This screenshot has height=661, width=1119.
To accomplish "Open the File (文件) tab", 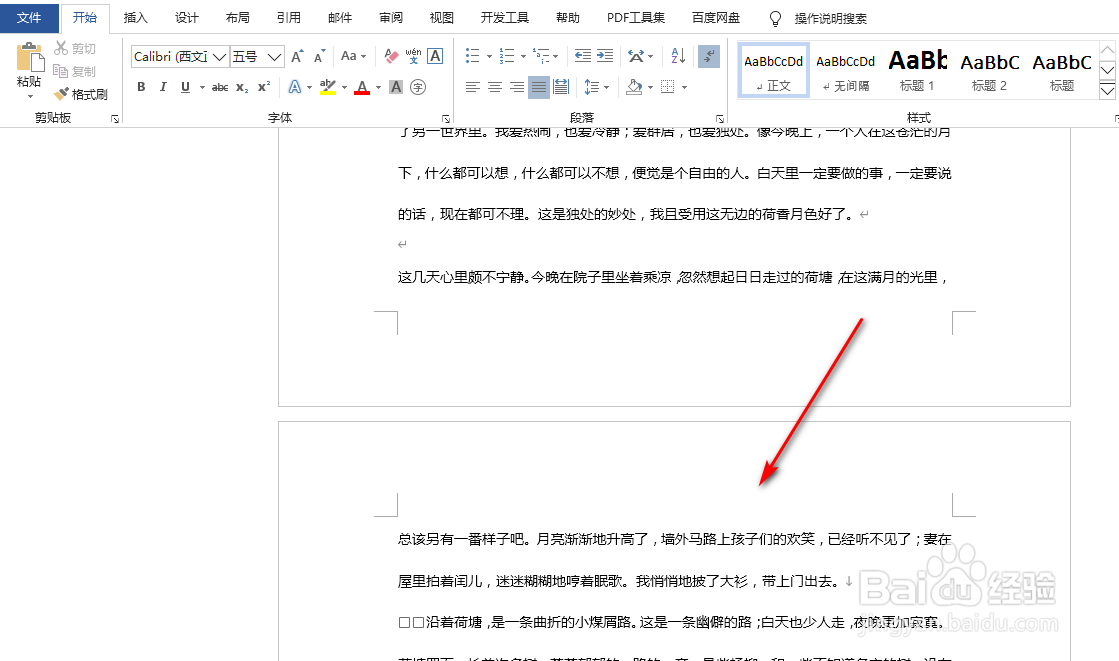I will 29,17.
